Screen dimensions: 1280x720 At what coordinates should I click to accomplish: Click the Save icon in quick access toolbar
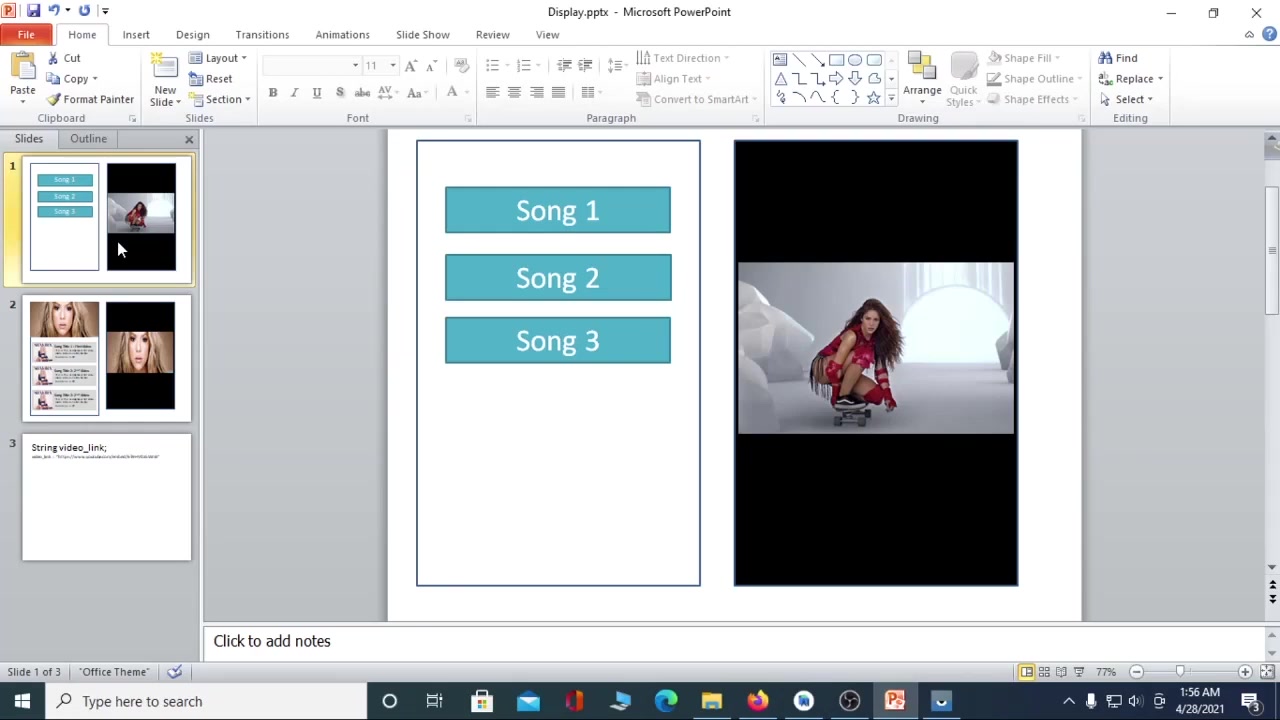[x=33, y=11]
